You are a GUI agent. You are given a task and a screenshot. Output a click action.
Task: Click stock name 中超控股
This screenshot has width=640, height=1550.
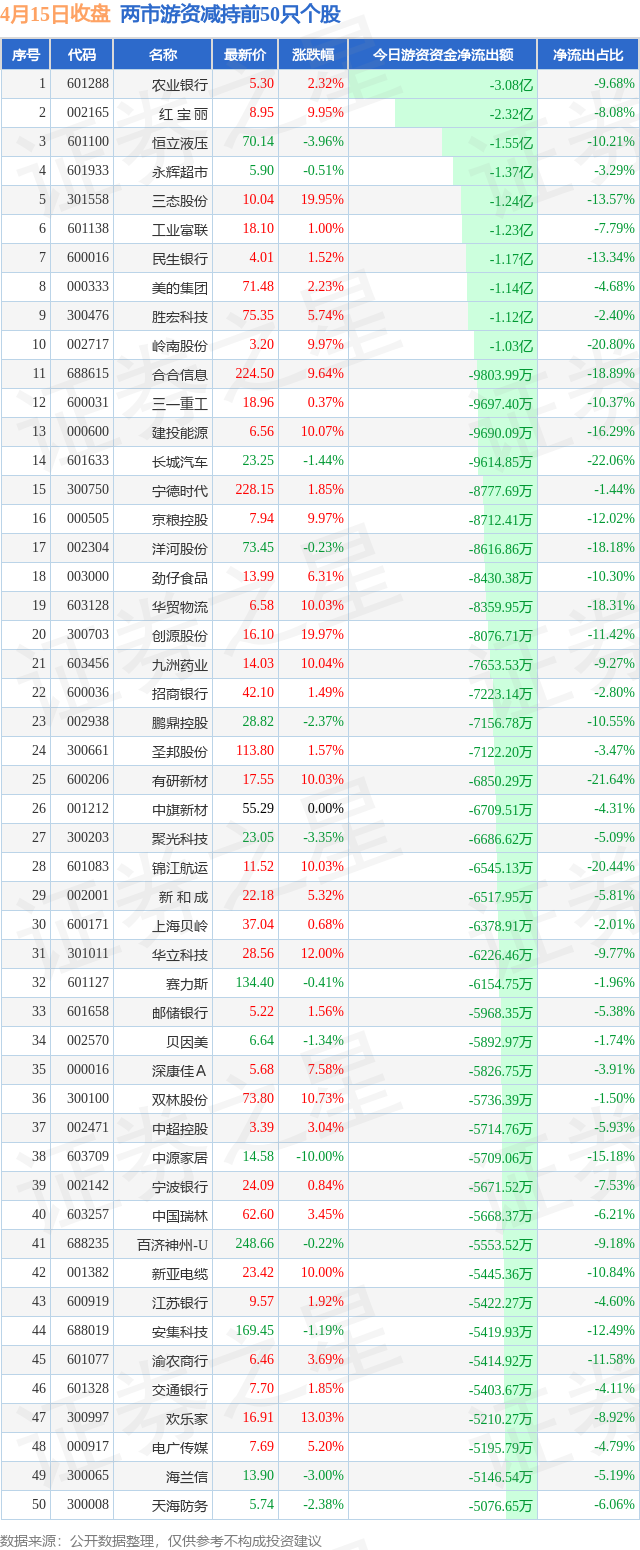click(180, 1128)
